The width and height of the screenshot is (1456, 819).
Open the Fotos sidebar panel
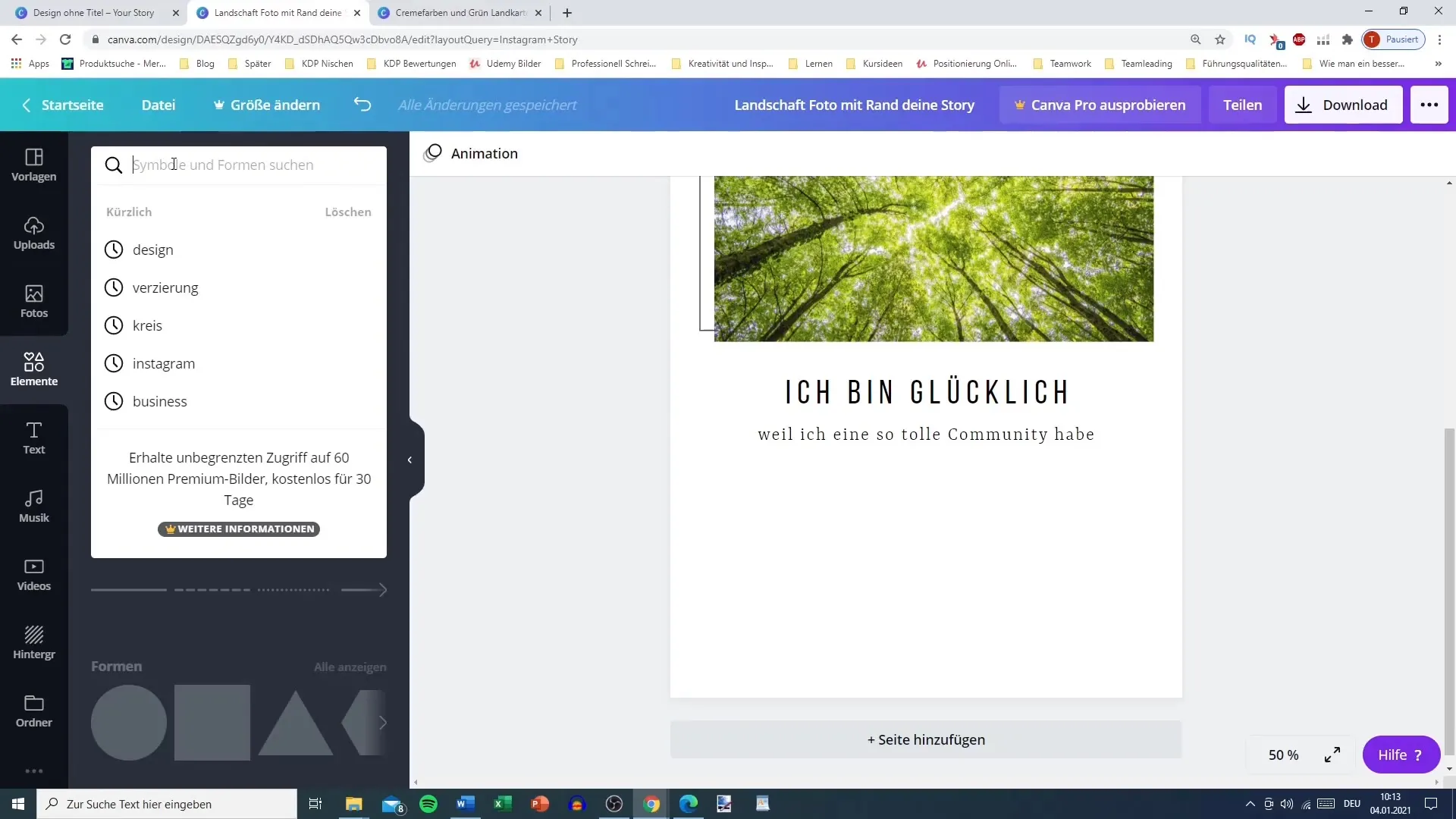33,301
